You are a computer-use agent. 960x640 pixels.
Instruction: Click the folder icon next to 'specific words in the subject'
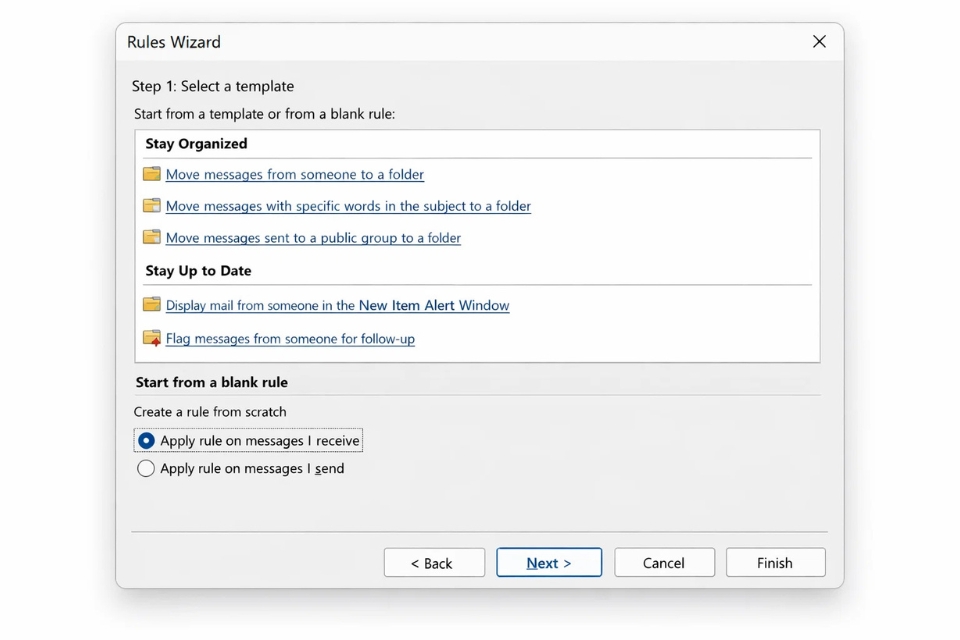coord(151,206)
